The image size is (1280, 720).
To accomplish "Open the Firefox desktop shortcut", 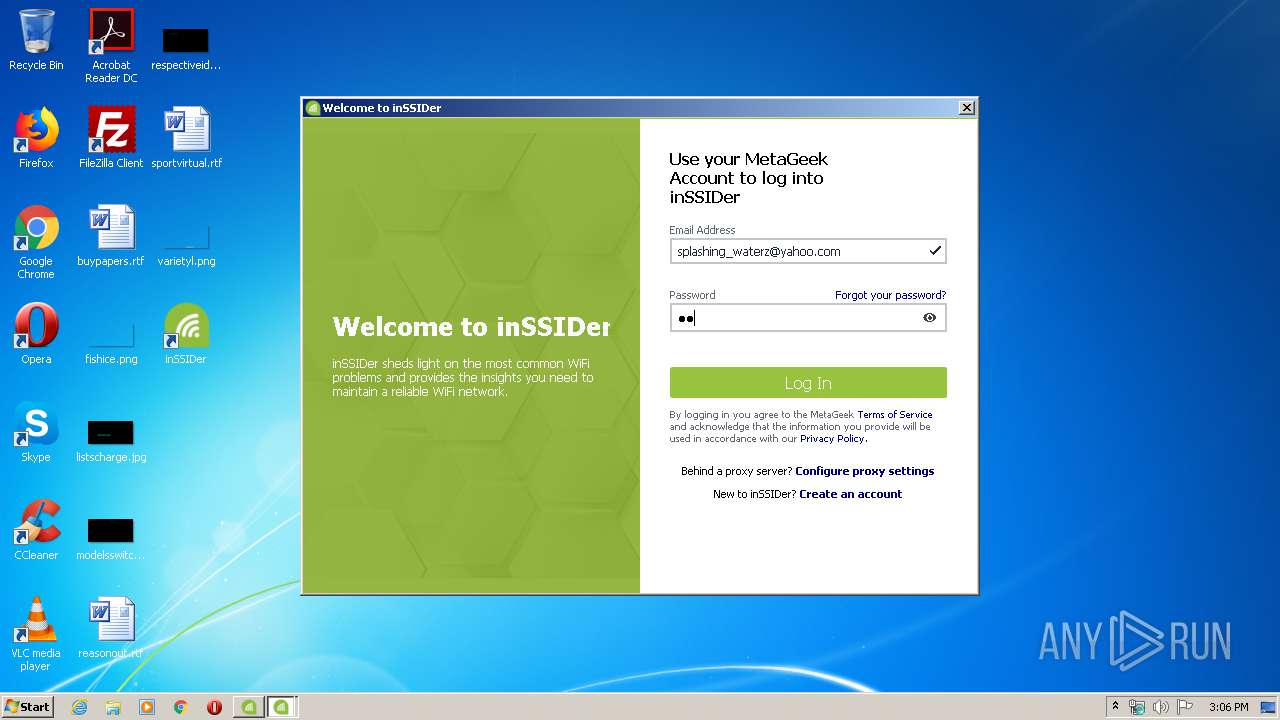I will pyautogui.click(x=36, y=138).
